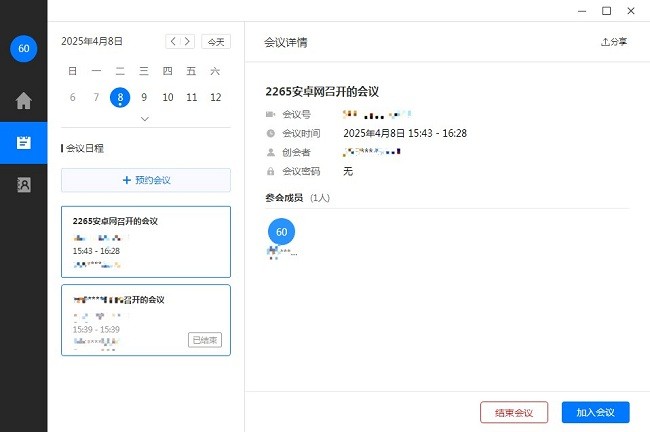Open the 2265安卓网召开的会议 schedule card
This screenshot has width=650, height=432.
point(146,241)
